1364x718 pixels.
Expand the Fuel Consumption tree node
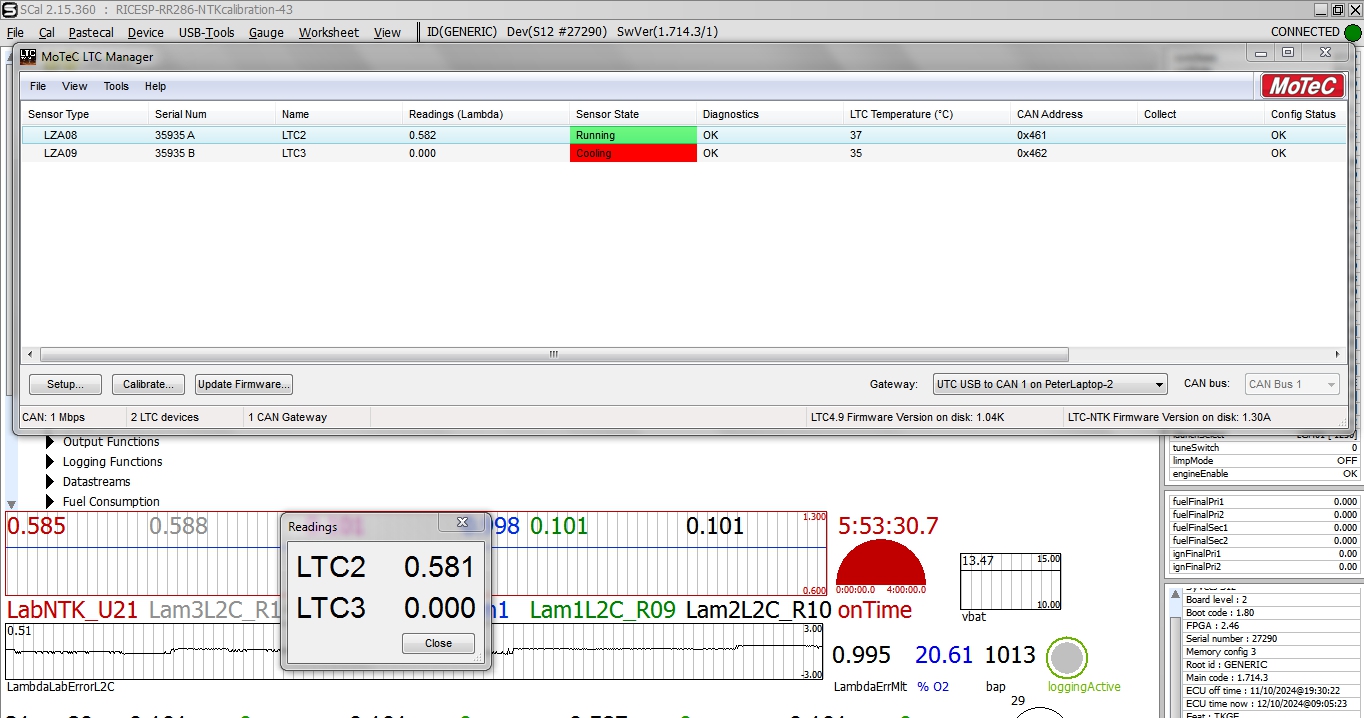pos(50,502)
